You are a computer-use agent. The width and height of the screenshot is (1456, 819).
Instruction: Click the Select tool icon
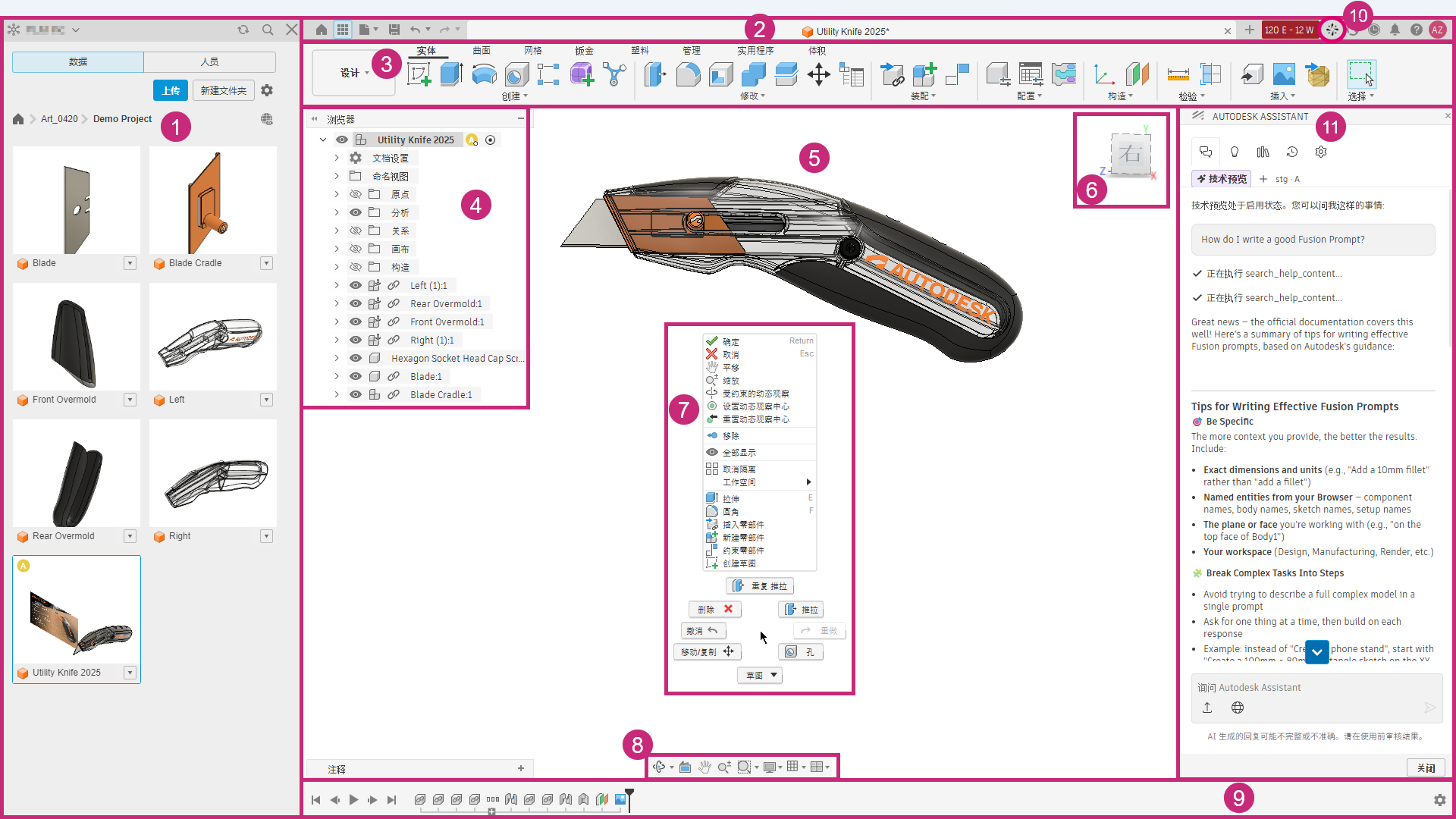(x=1361, y=74)
